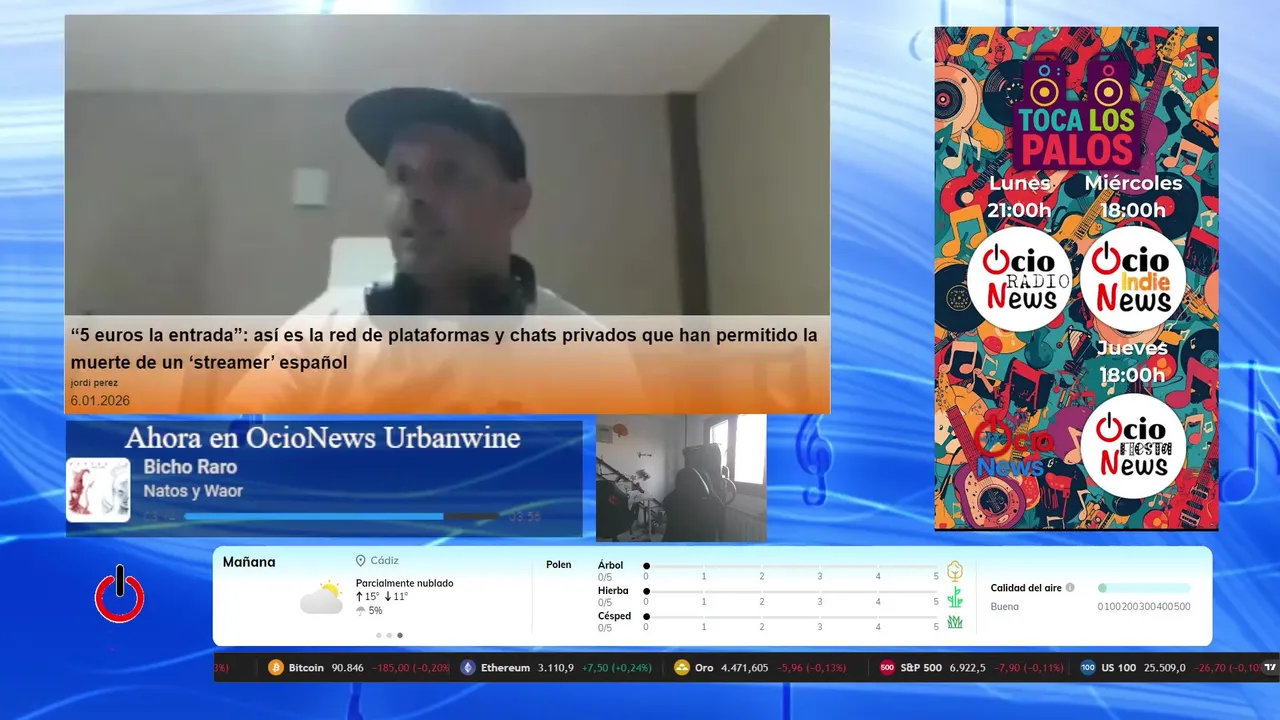Select the first weather carousel dot
The width and height of the screenshot is (1280, 720).
click(x=378, y=635)
